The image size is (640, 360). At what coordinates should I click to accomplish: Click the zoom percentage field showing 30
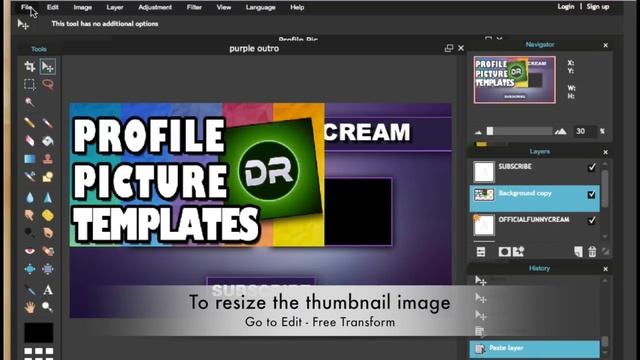584,131
